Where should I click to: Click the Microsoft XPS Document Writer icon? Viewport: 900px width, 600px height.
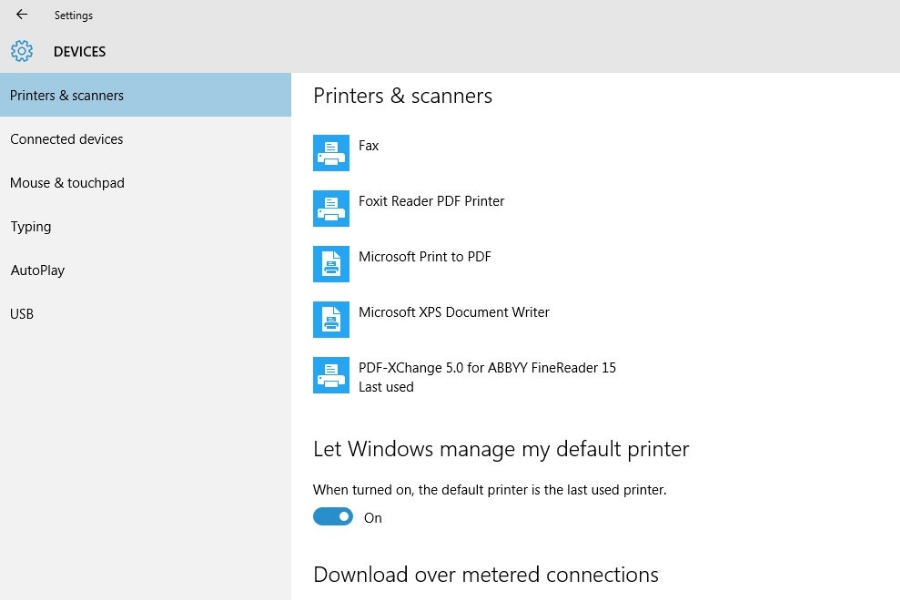(331, 319)
